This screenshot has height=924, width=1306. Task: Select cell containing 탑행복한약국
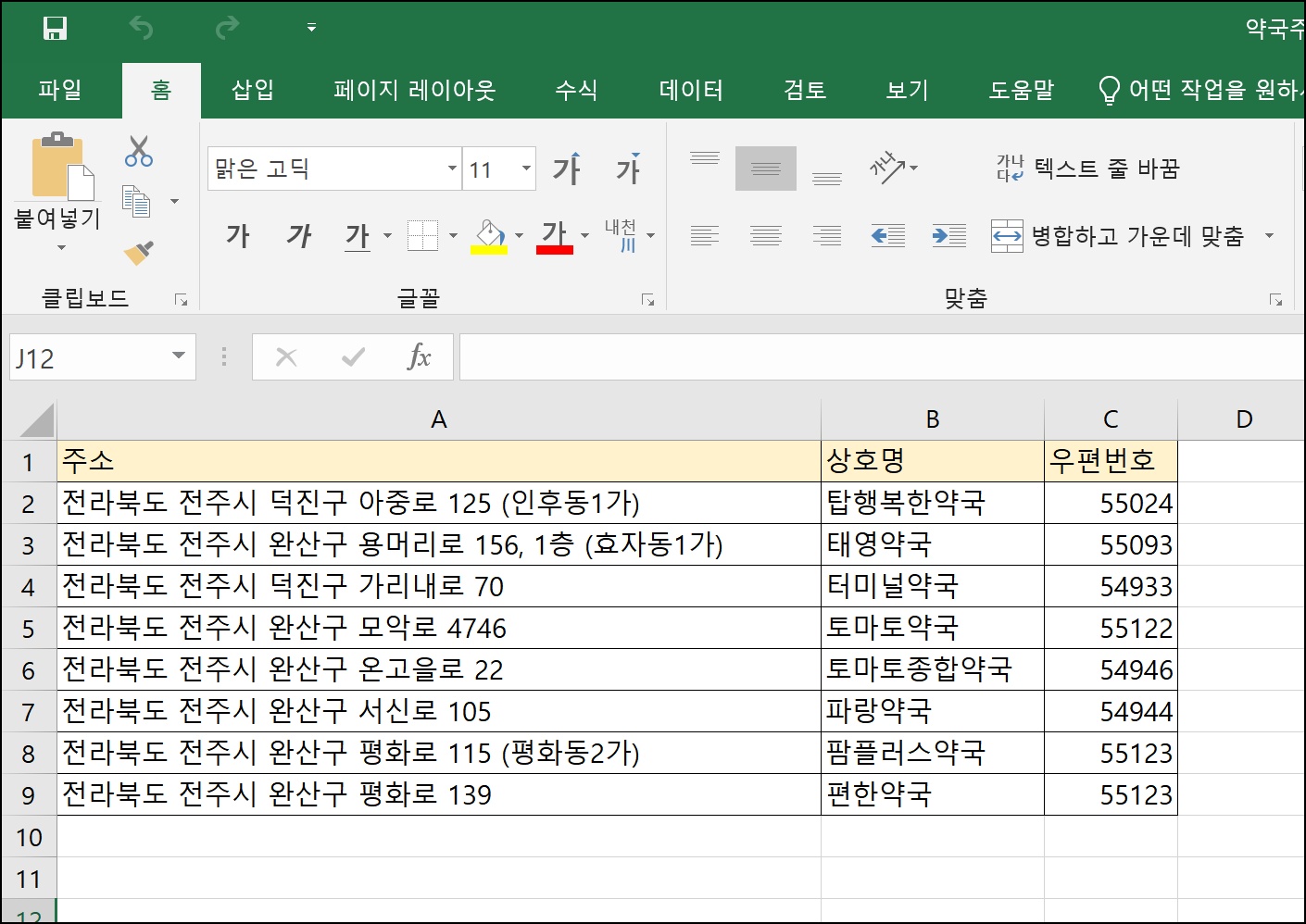pyautogui.click(x=931, y=503)
